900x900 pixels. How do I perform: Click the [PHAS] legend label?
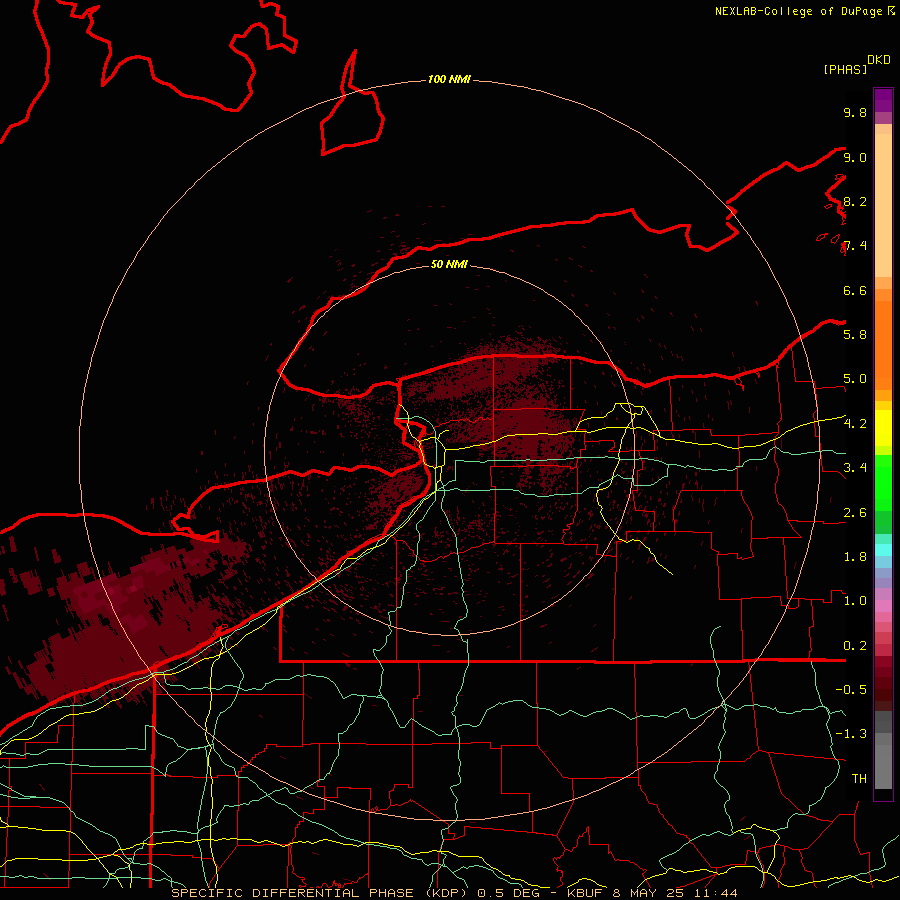point(845,69)
